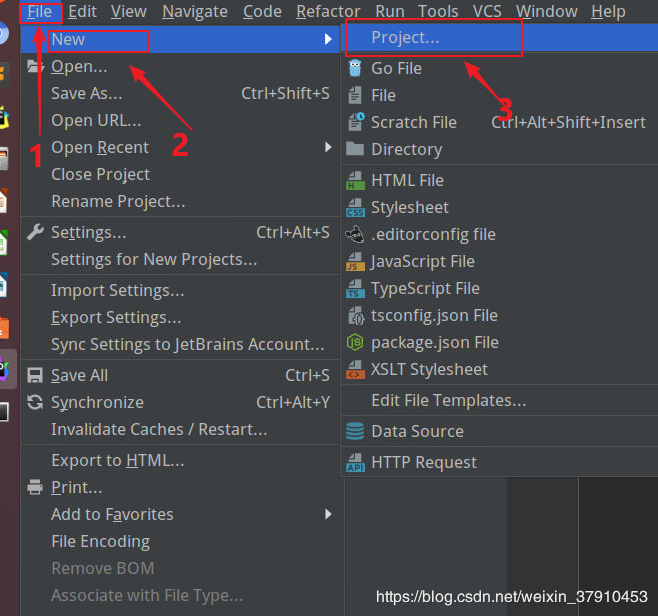
Task: Click the Settings wrench icon
Action: [35, 232]
